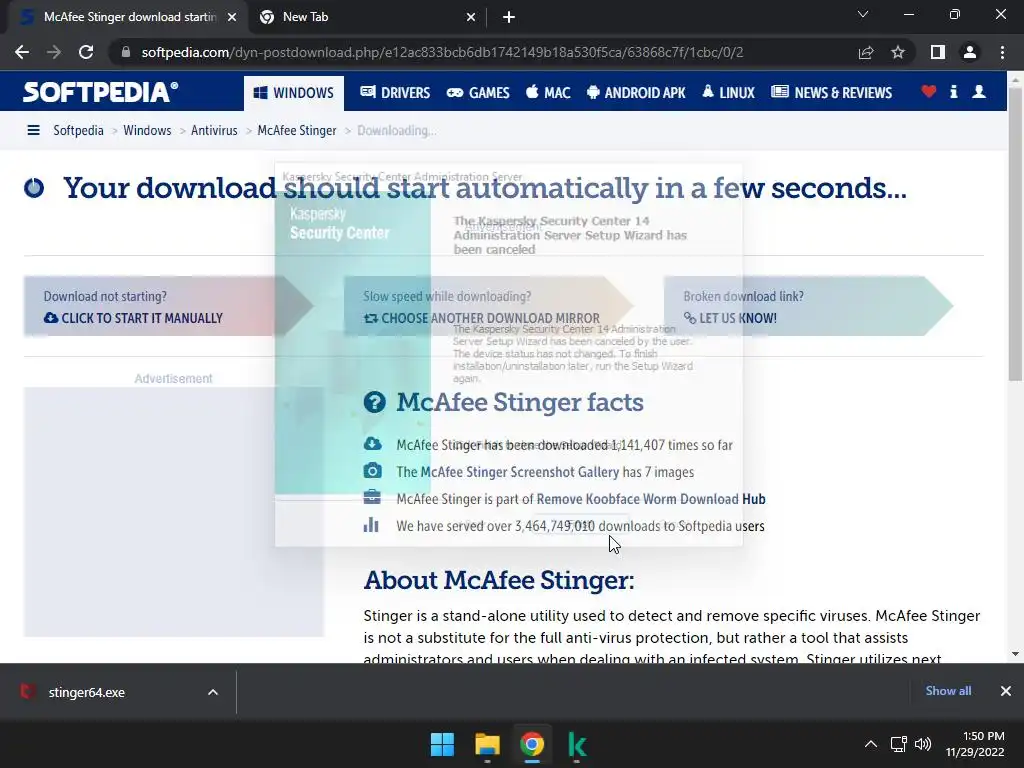
Task: Close the McAfee Stinger download tab
Action: tap(232, 17)
